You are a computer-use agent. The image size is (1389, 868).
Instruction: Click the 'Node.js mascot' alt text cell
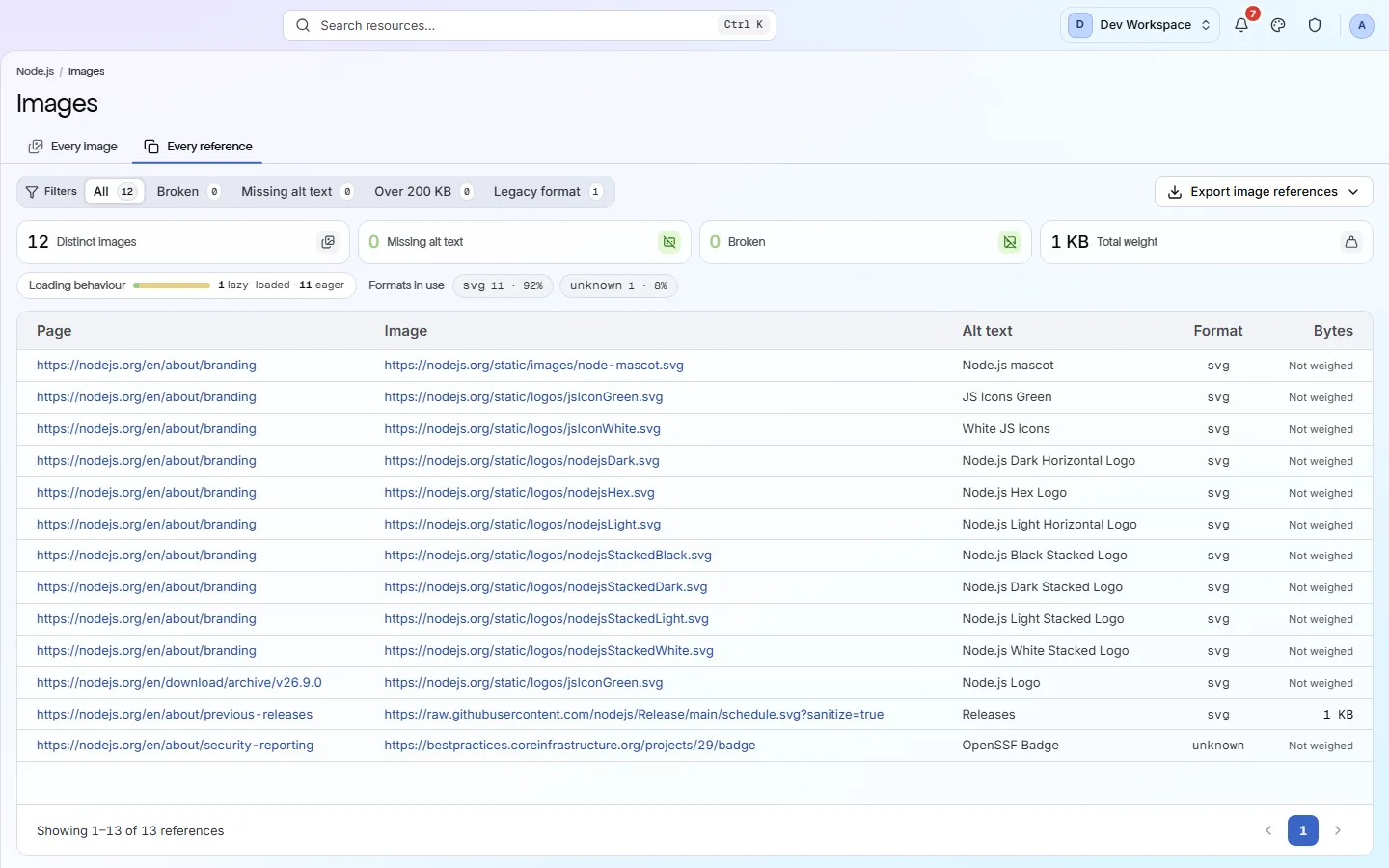[x=1008, y=366]
